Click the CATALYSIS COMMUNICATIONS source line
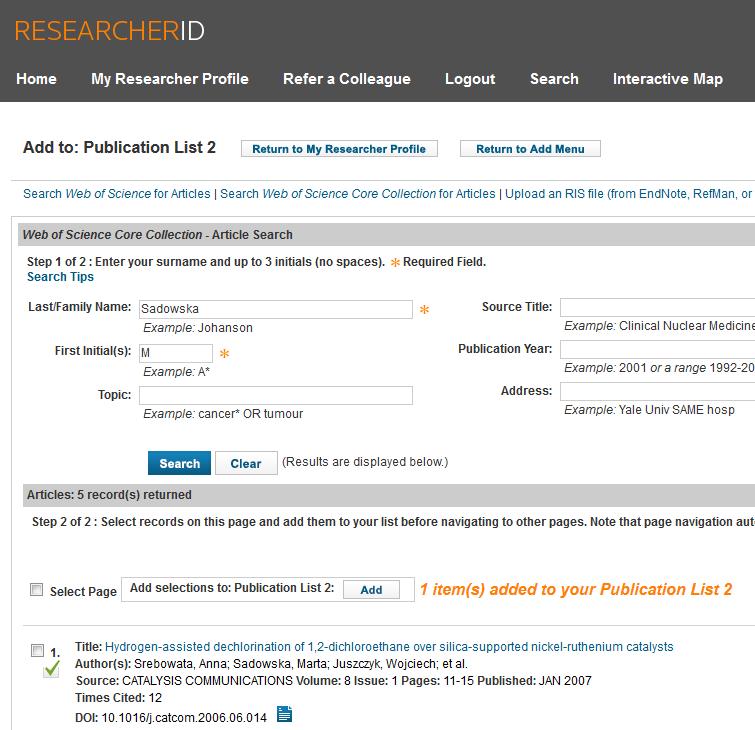Screen dimensions: 755x730 point(333,681)
